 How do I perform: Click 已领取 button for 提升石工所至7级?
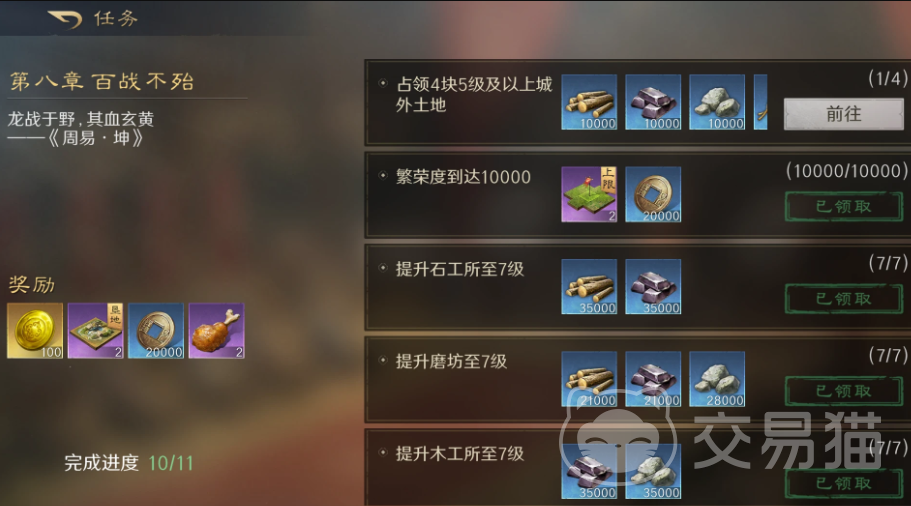click(x=844, y=299)
